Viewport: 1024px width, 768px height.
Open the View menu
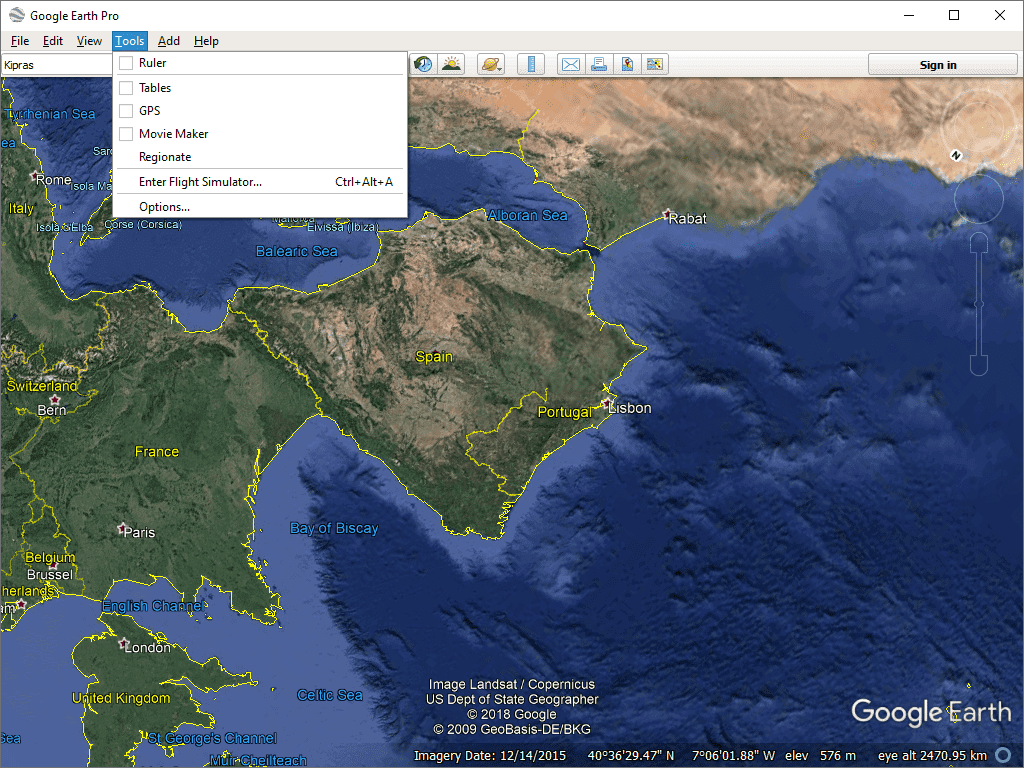89,41
